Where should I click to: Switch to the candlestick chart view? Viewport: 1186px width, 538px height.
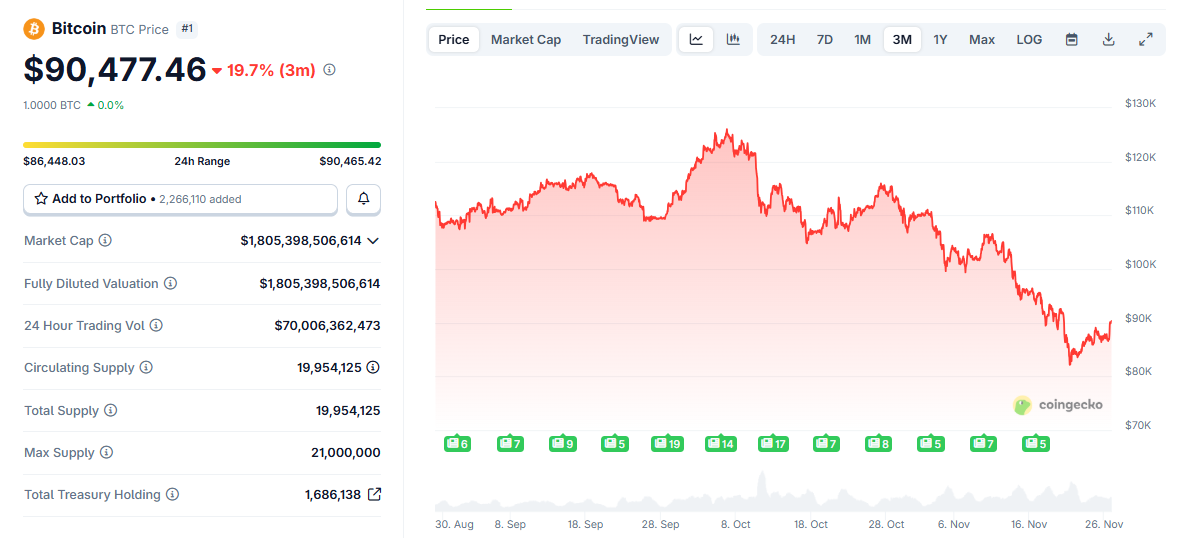[733, 40]
